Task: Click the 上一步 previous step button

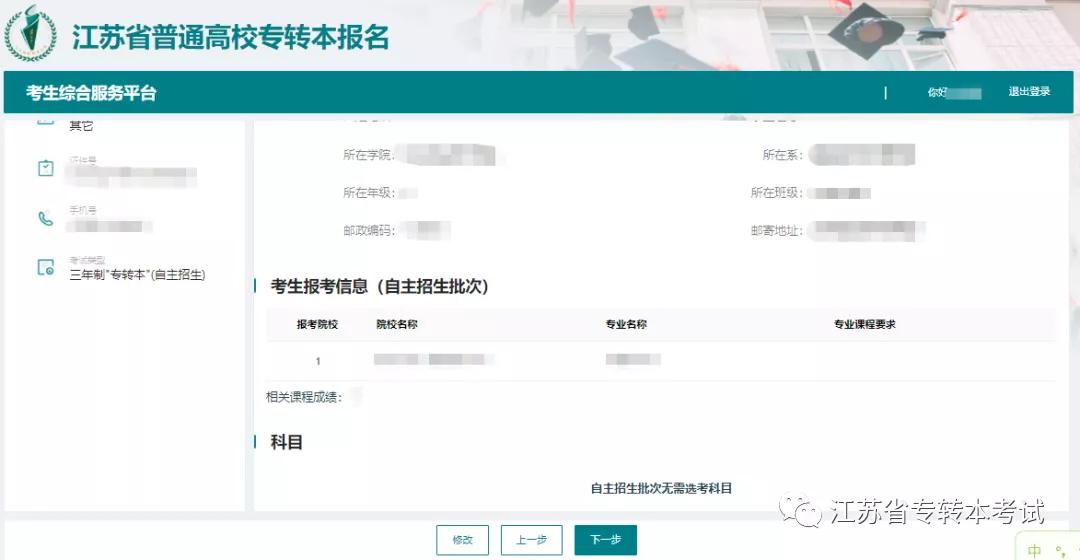Action: 531,540
